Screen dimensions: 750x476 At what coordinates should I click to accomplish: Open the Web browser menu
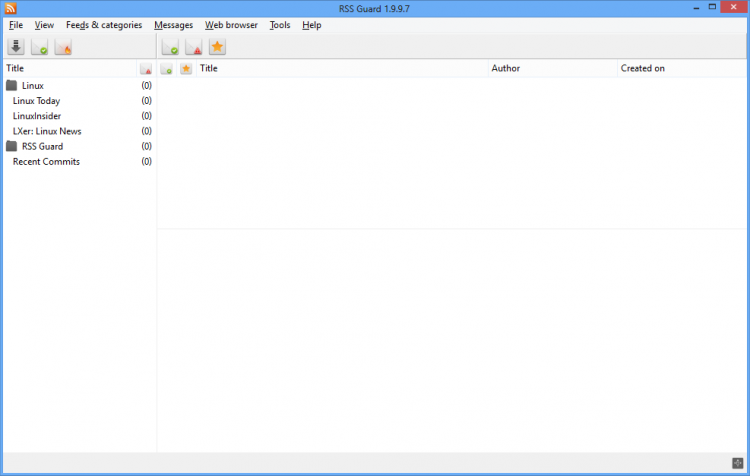231,25
